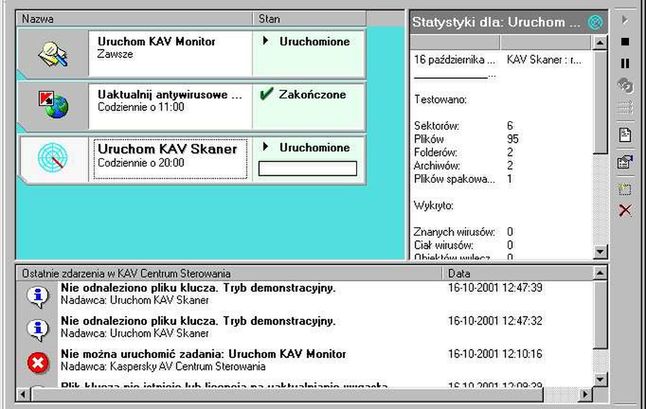Click the info icon of event at 12:47:32
Viewport: 646px width, 409px height.
pos(38,330)
